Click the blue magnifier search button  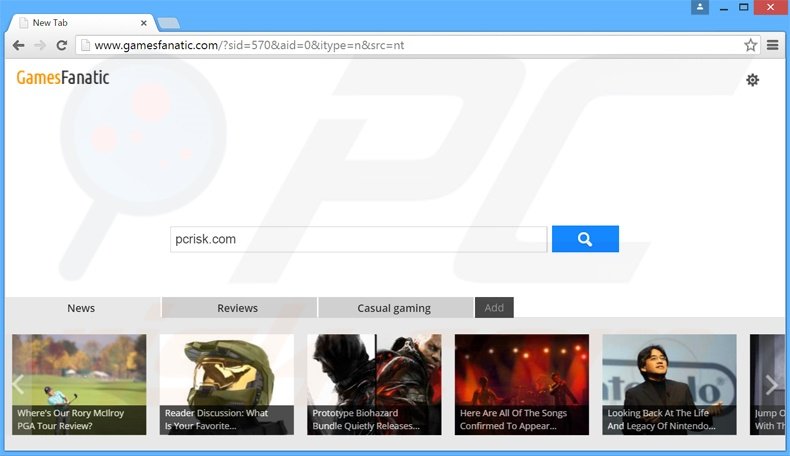[x=585, y=239]
